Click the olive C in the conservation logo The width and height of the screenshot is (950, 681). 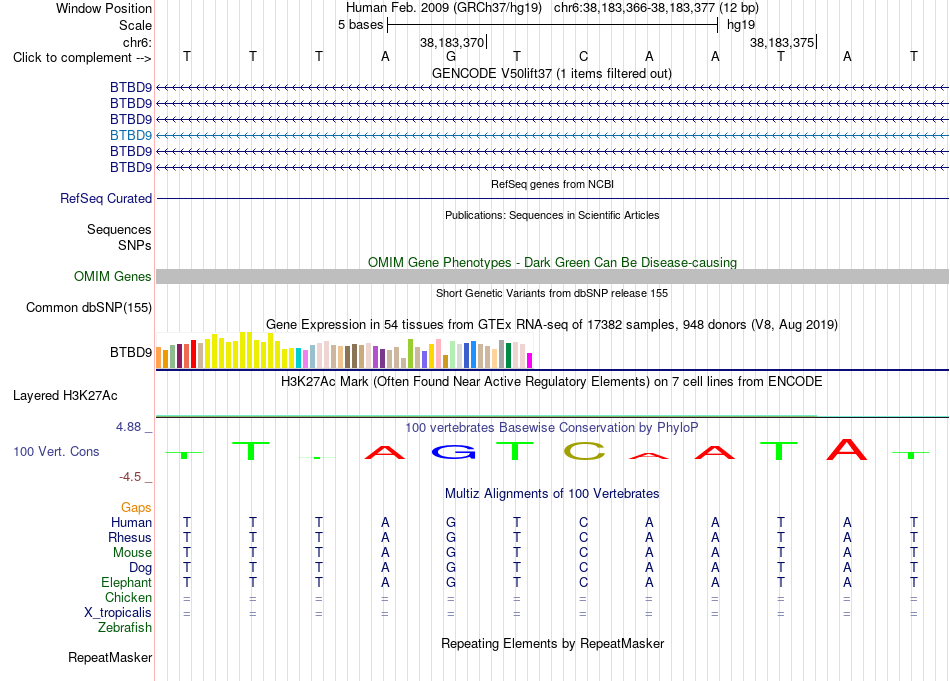(x=585, y=451)
